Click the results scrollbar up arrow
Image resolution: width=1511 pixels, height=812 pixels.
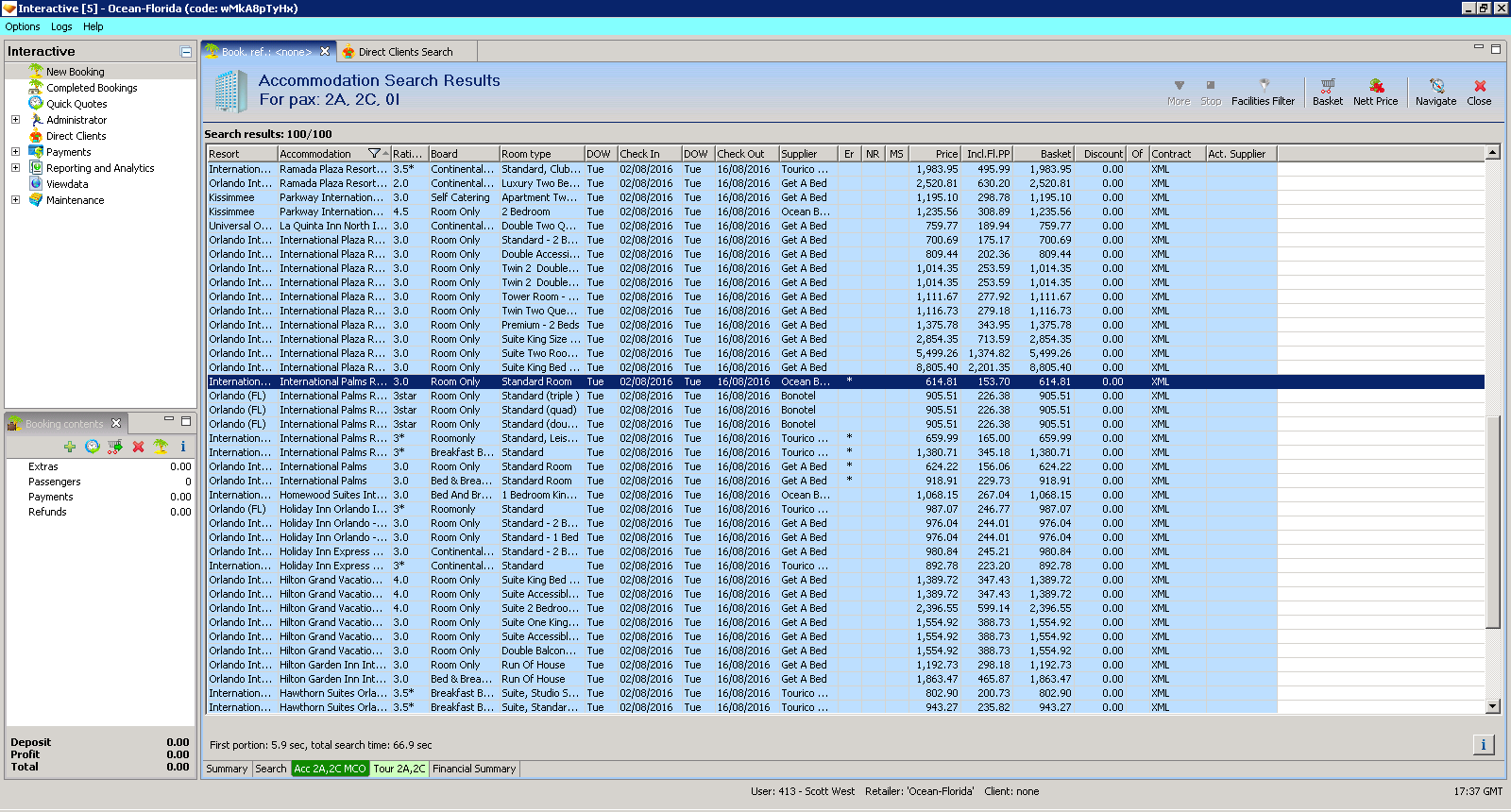[1493, 153]
